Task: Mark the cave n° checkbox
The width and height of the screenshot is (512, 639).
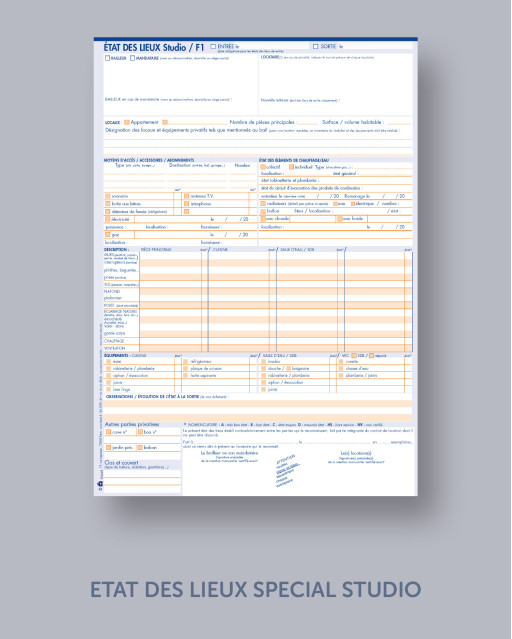Action: 108,432
